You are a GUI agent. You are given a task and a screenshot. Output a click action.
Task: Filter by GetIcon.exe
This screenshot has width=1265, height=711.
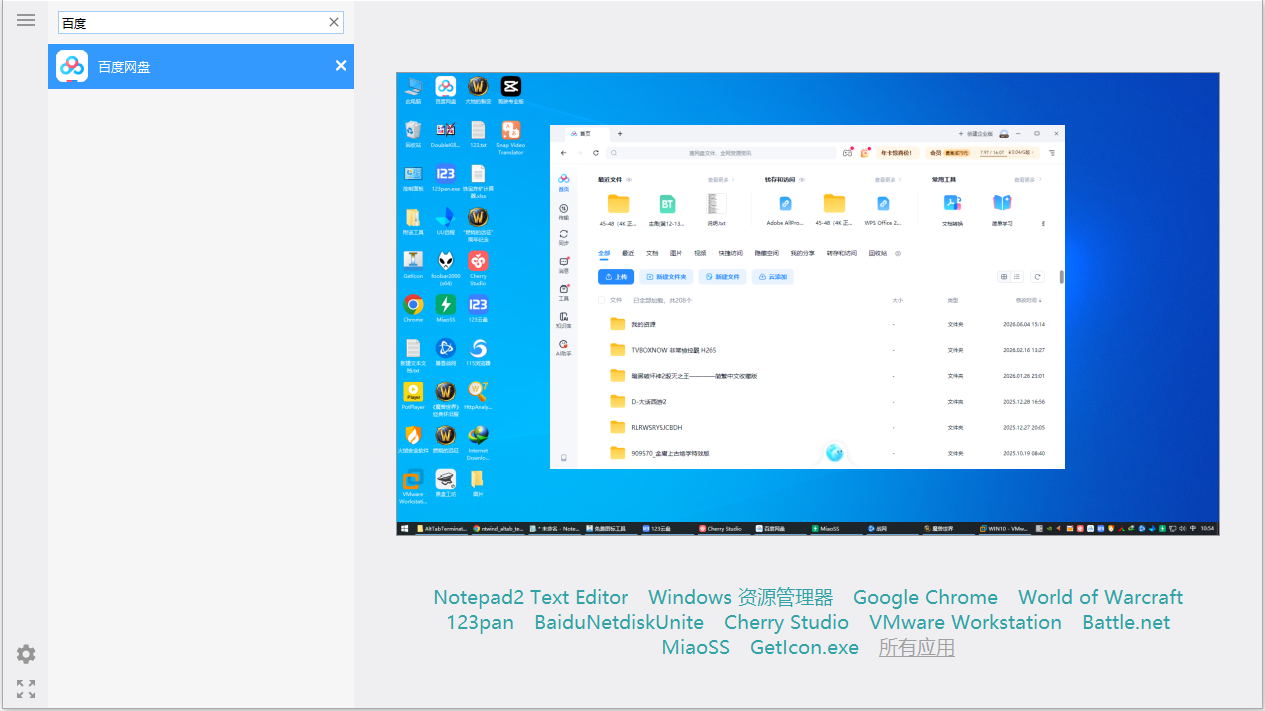pos(804,647)
